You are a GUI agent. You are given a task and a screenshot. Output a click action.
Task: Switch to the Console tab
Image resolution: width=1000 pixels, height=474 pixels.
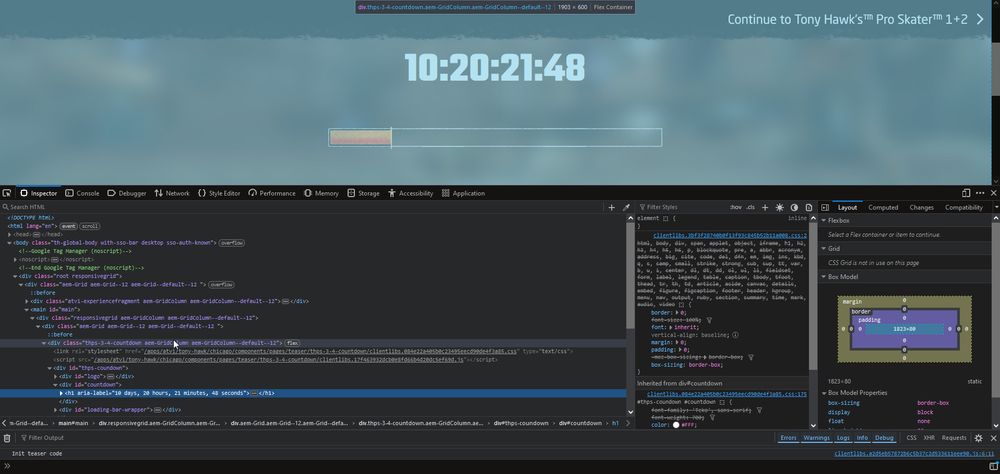(x=82, y=193)
